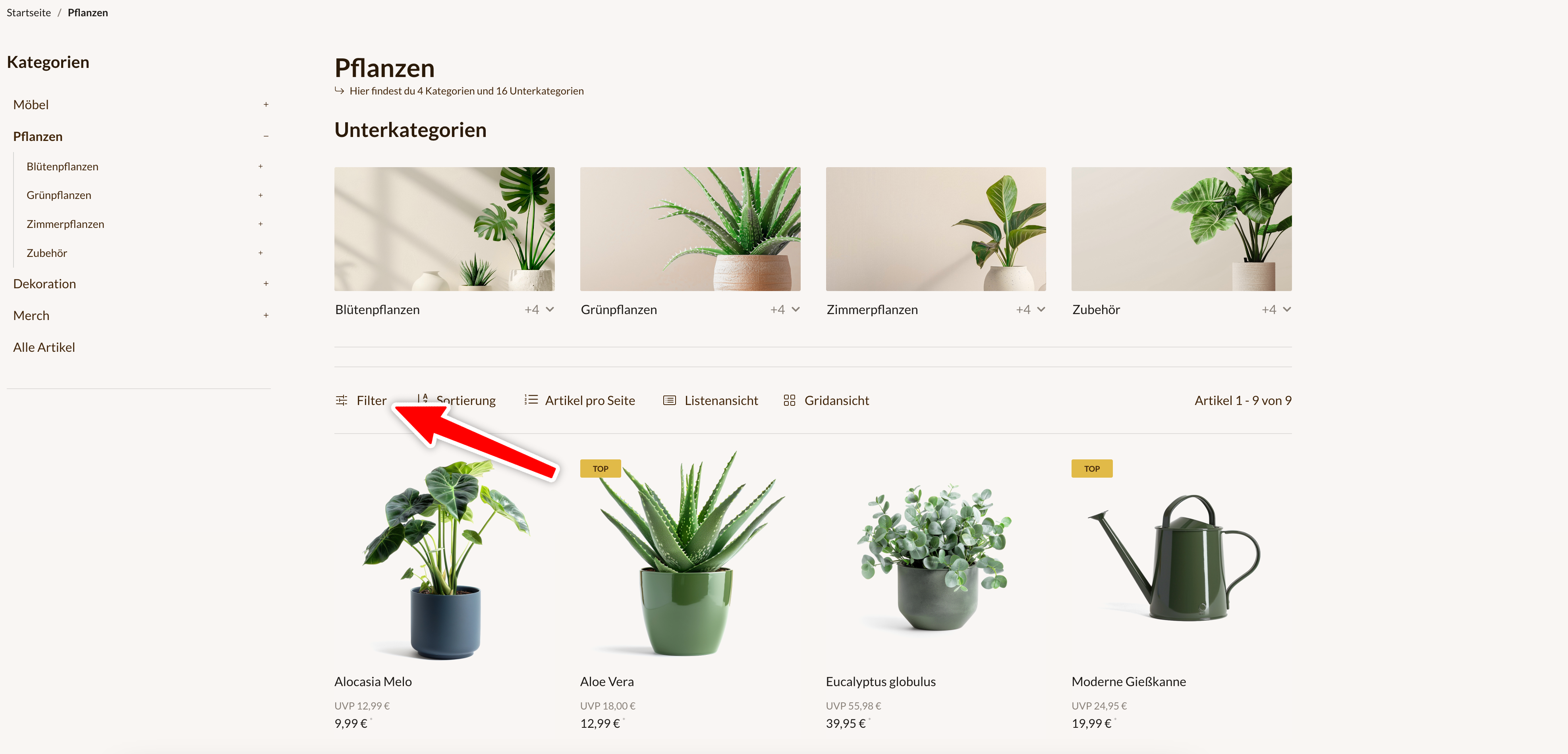
Task: Open the +4 dropdown under Blütenpflanzen tile
Action: click(x=539, y=310)
